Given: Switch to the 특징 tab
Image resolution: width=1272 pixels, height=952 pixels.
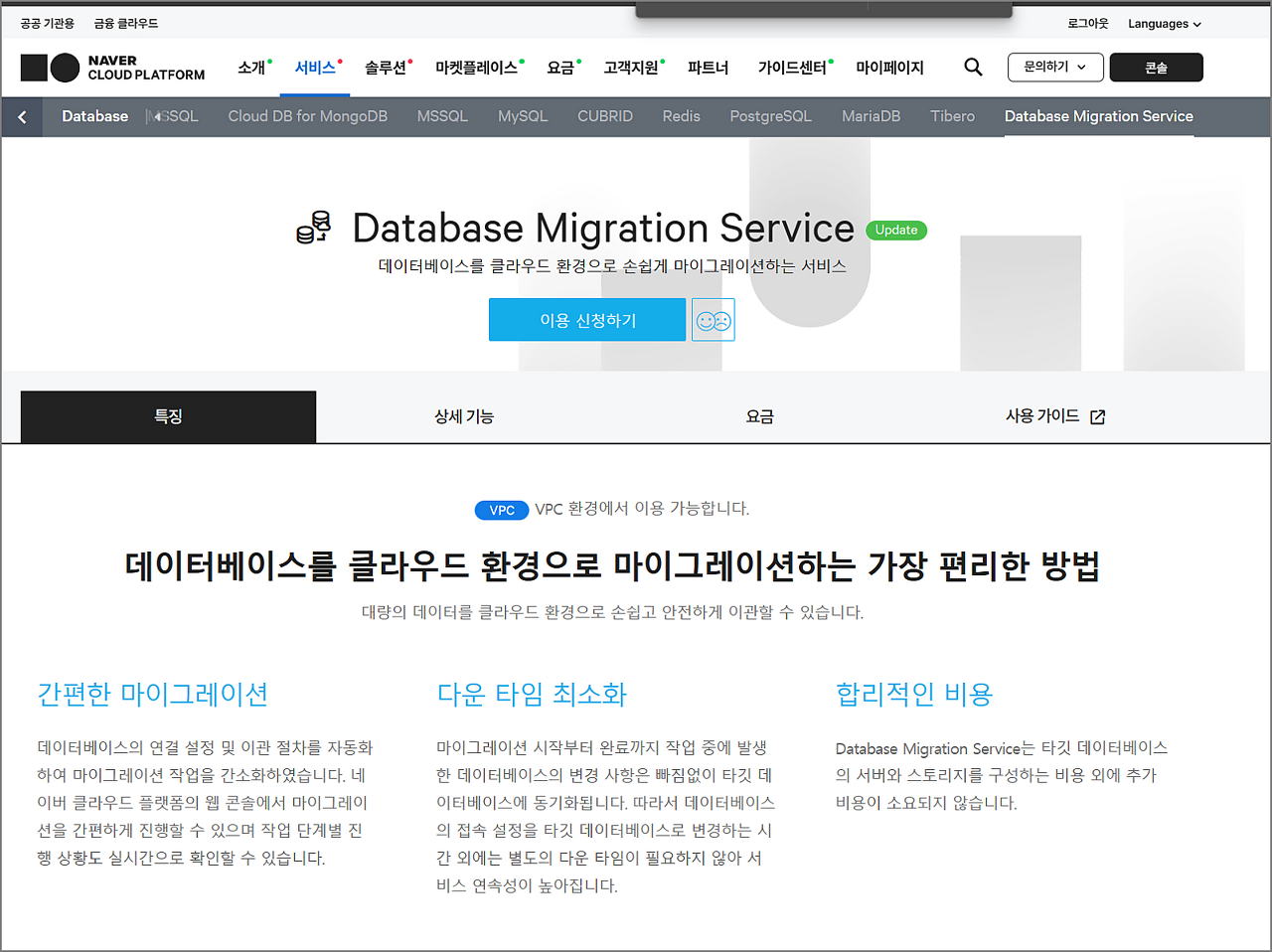Looking at the screenshot, I should coord(168,416).
